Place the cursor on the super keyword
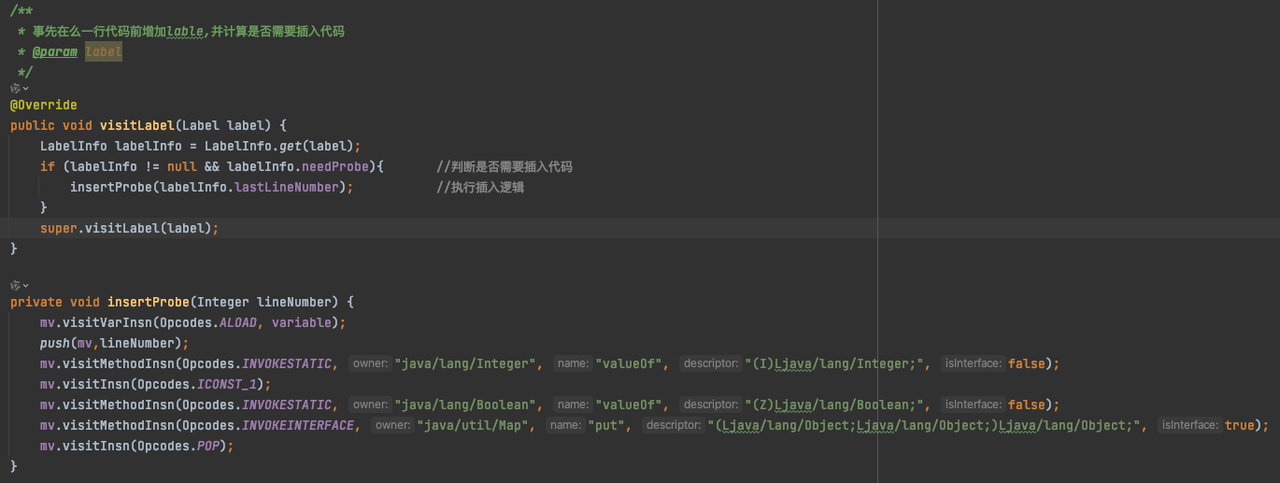This screenshot has height=483, width=1280. pos(58,228)
